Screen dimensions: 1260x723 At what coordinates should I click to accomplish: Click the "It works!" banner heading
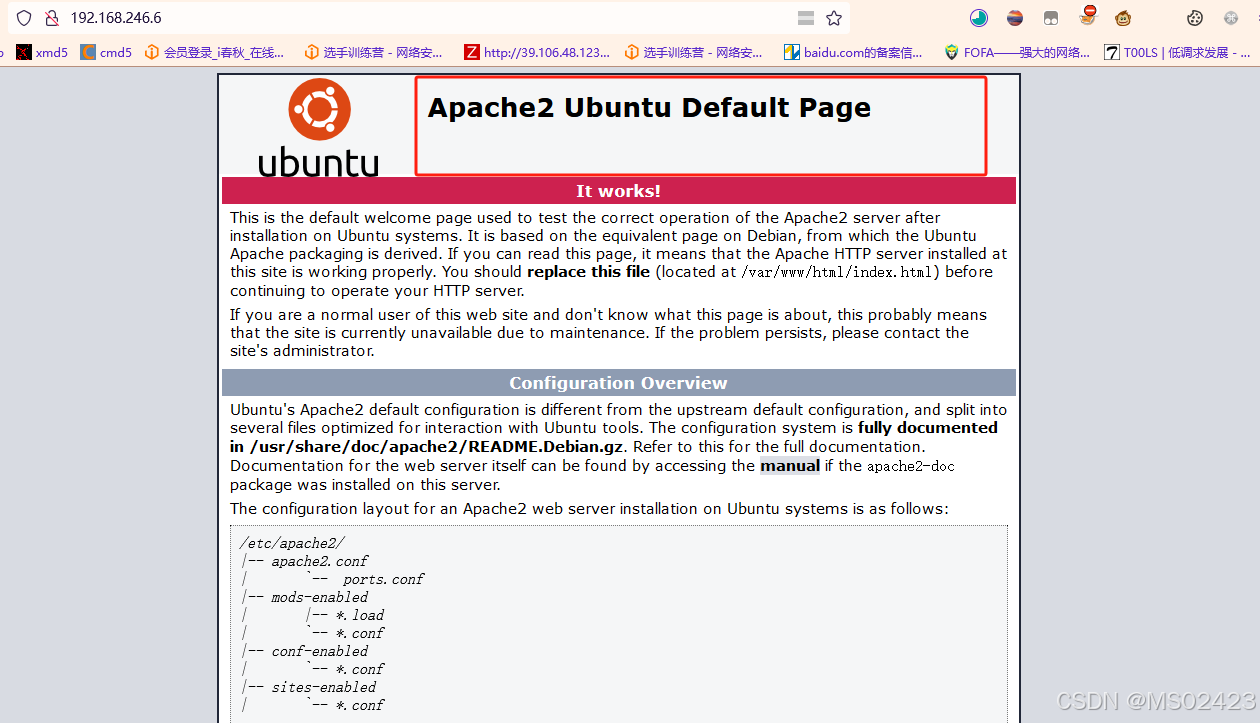pos(618,191)
